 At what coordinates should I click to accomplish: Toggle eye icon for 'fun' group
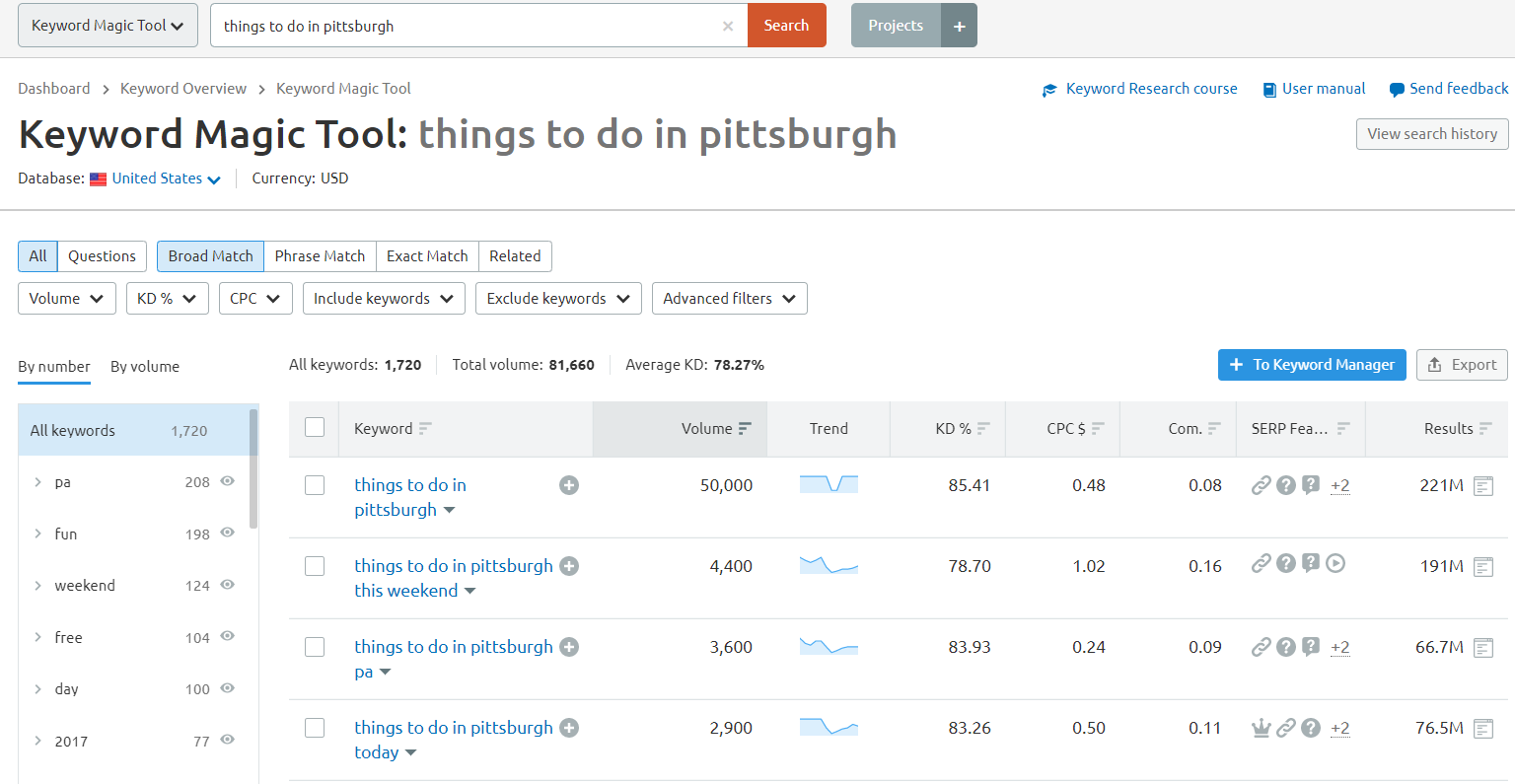228,533
